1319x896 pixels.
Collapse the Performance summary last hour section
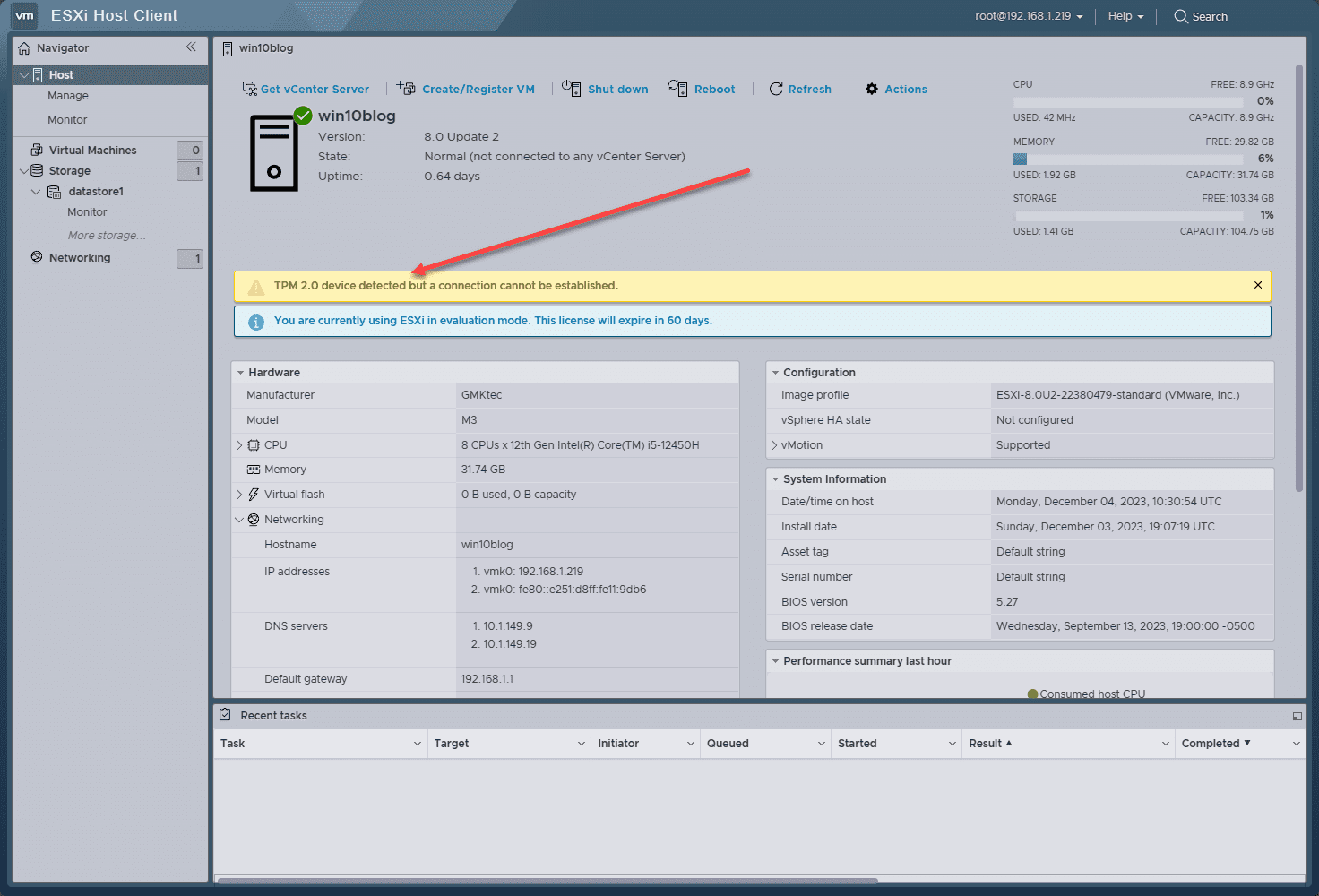(x=775, y=661)
